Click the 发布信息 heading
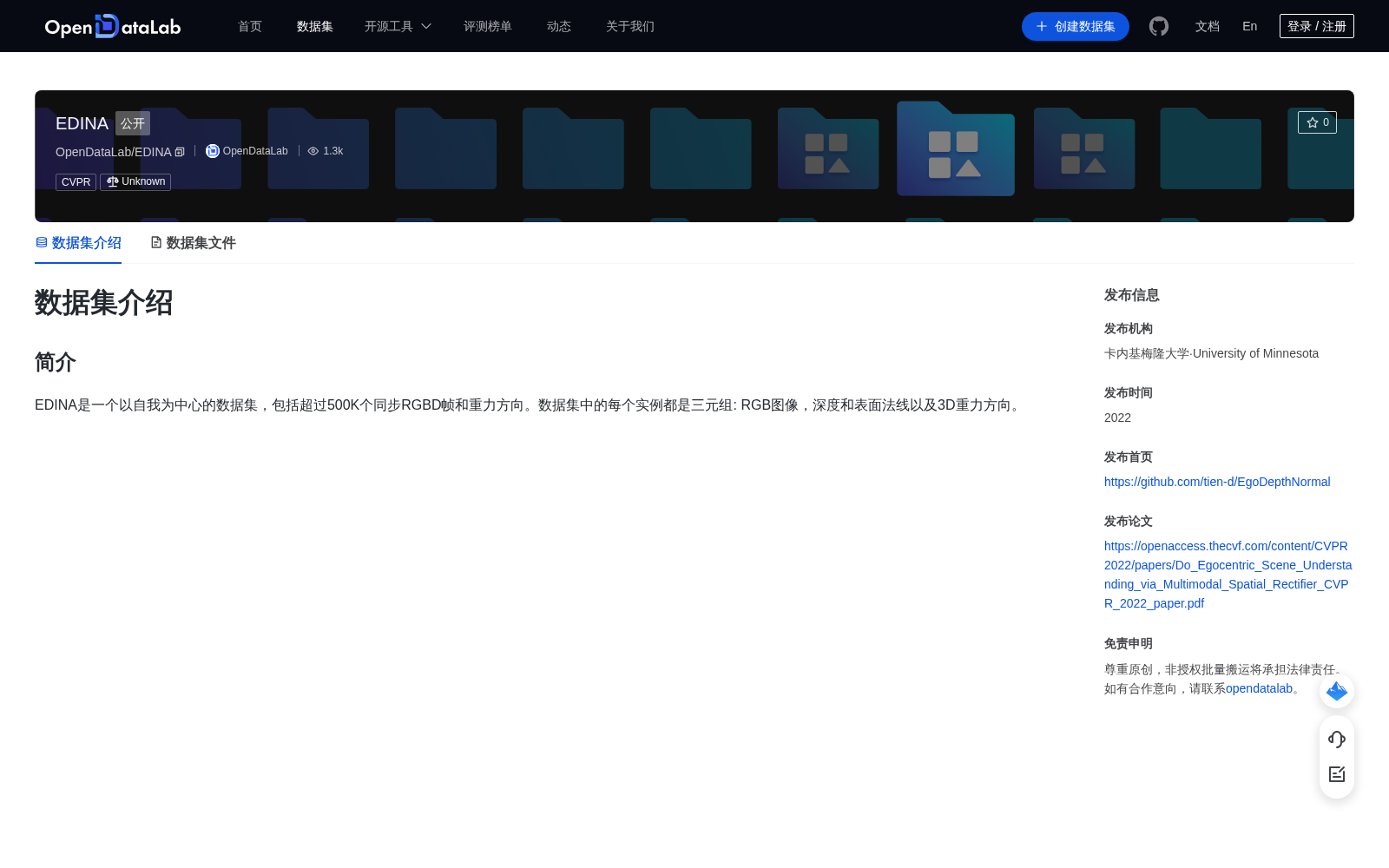Viewport: 1389px width, 868px height. (x=1132, y=295)
